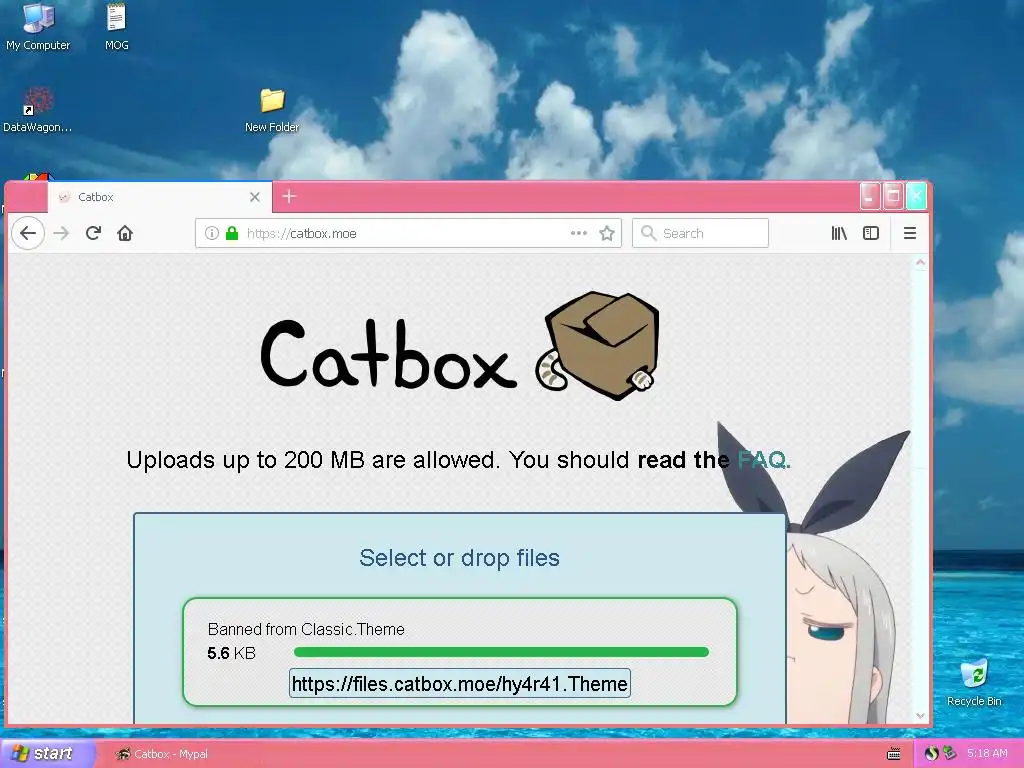Minimize the Mypal browser window
This screenshot has height=768, width=1024.
point(870,196)
